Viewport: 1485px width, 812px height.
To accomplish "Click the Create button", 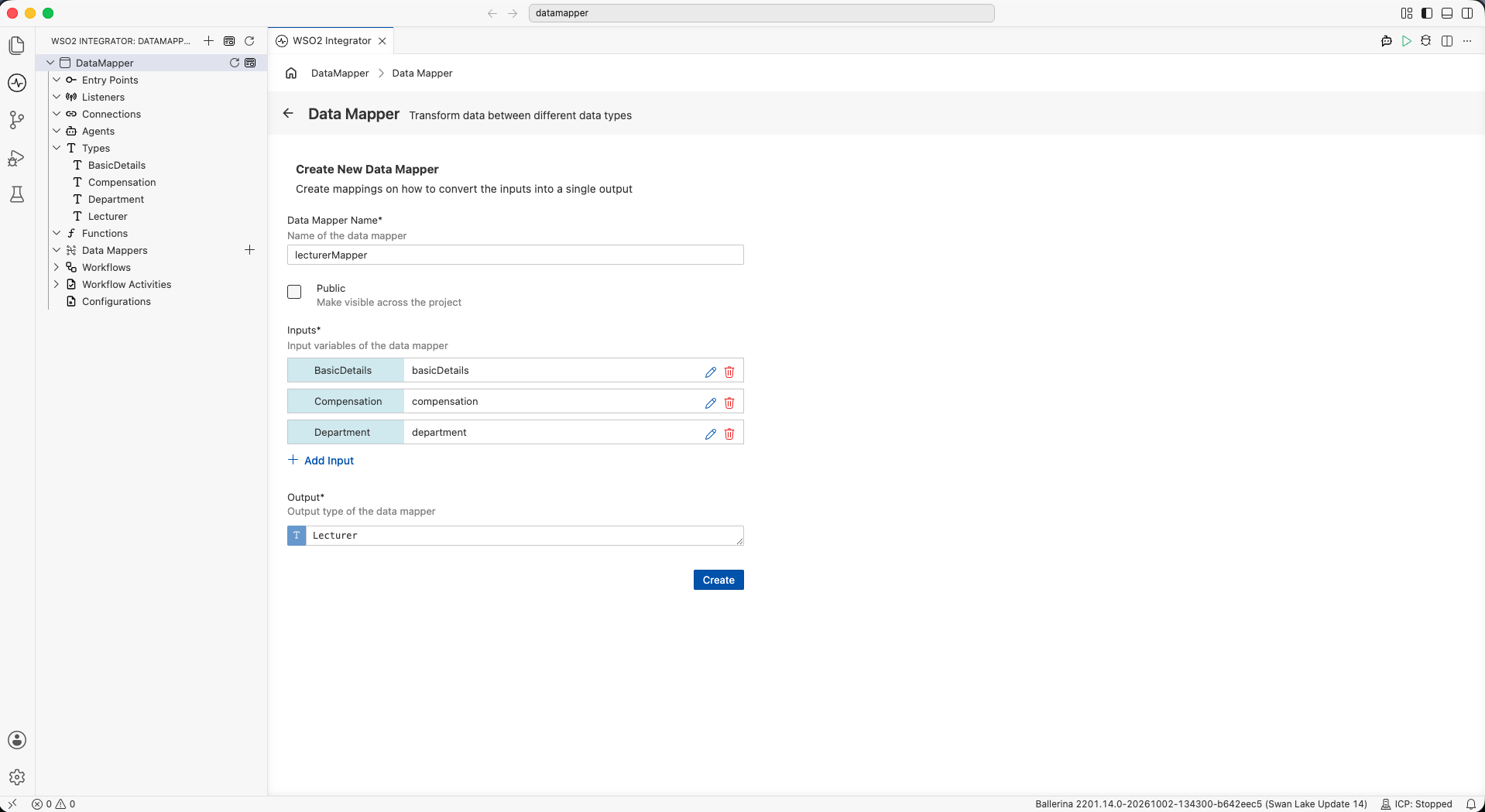I will (x=718, y=580).
